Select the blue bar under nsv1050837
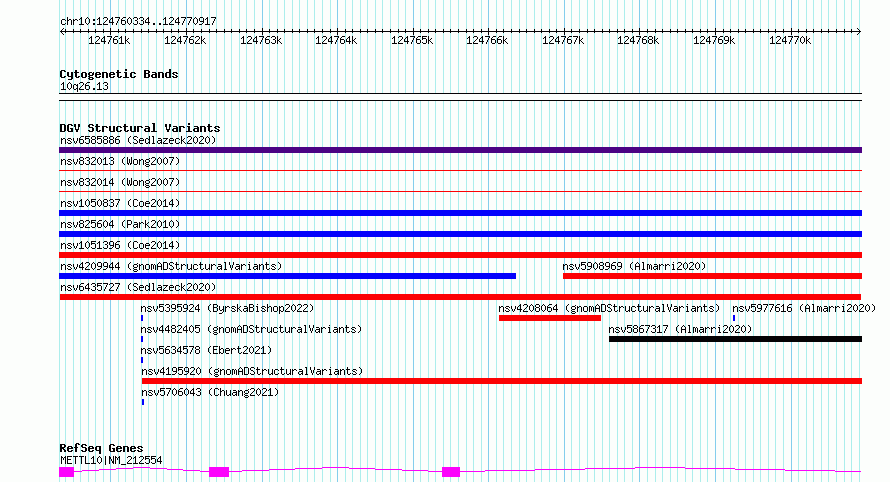The height and width of the screenshot is (482, 890). pyautogui.click(x=460, y=213)
